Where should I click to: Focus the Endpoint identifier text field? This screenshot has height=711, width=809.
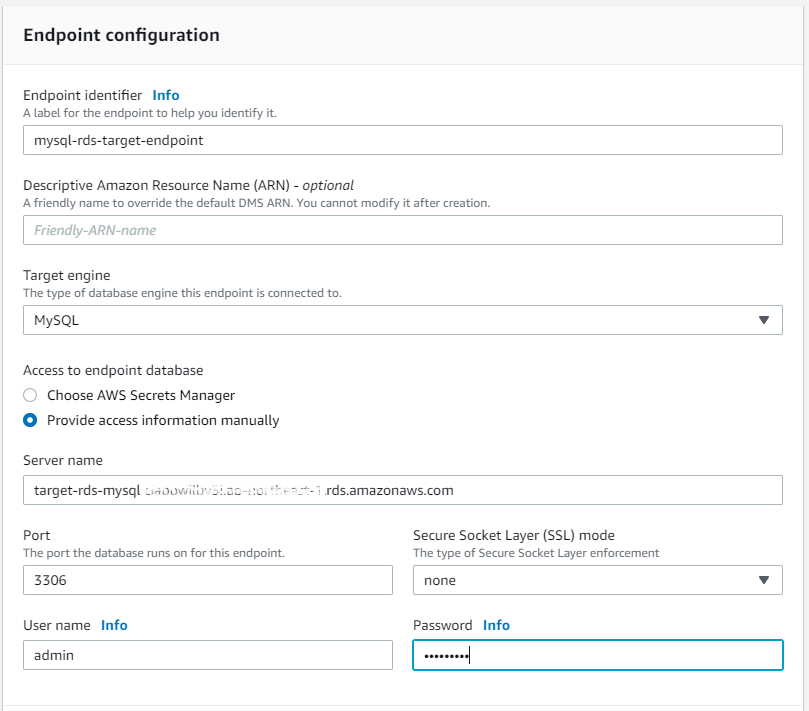pyautogui.click(x=402, y=140)
